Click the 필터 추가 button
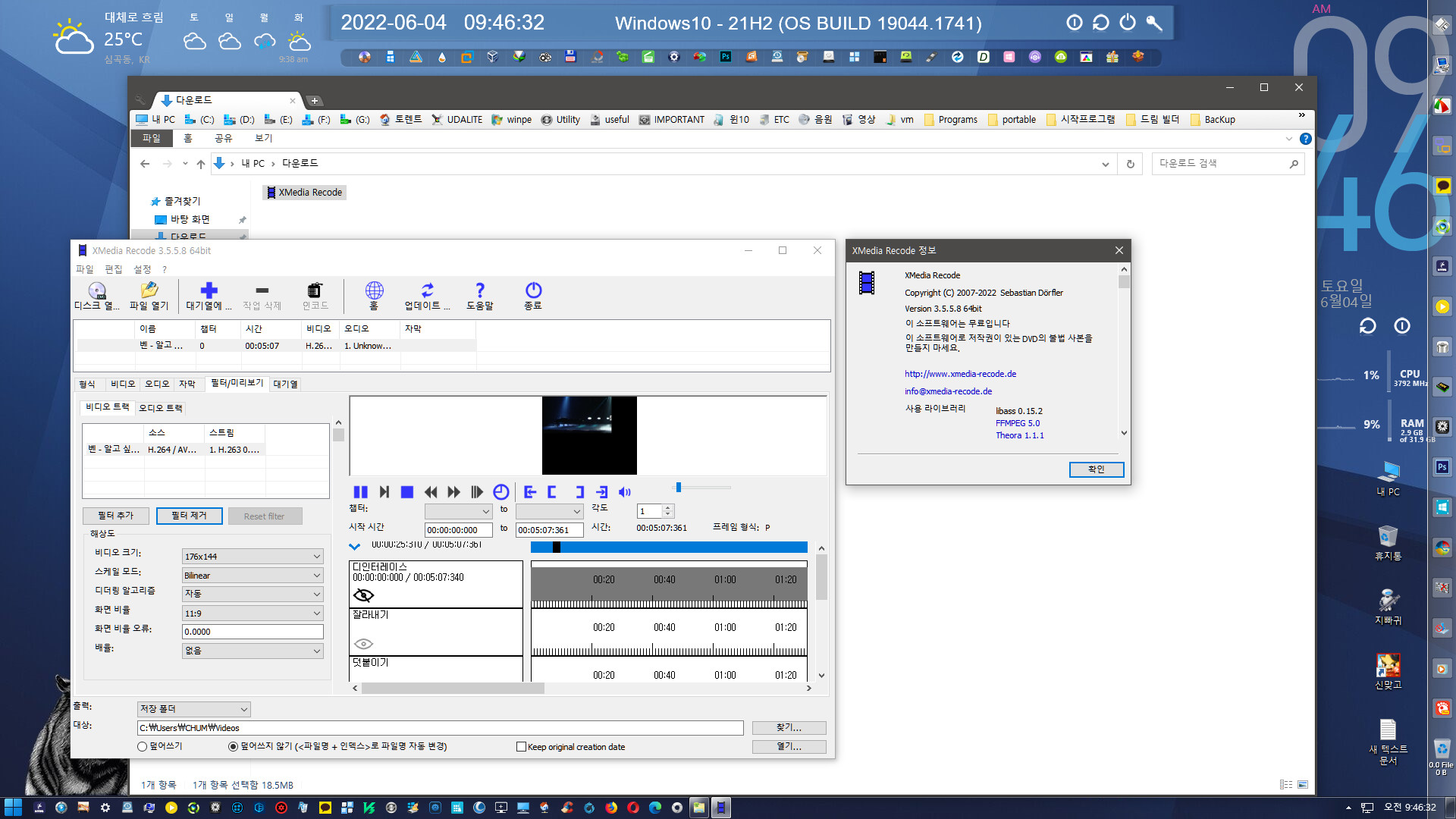 (115, 516)
